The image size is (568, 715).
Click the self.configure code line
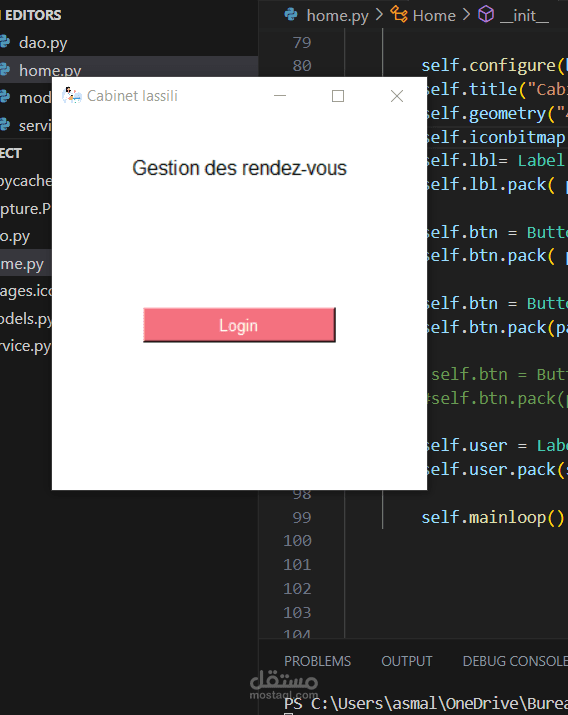tap(494, 66)
